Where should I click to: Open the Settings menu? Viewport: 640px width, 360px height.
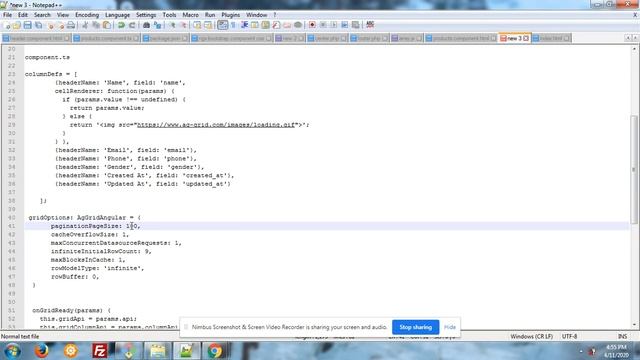tap(146, 15)
